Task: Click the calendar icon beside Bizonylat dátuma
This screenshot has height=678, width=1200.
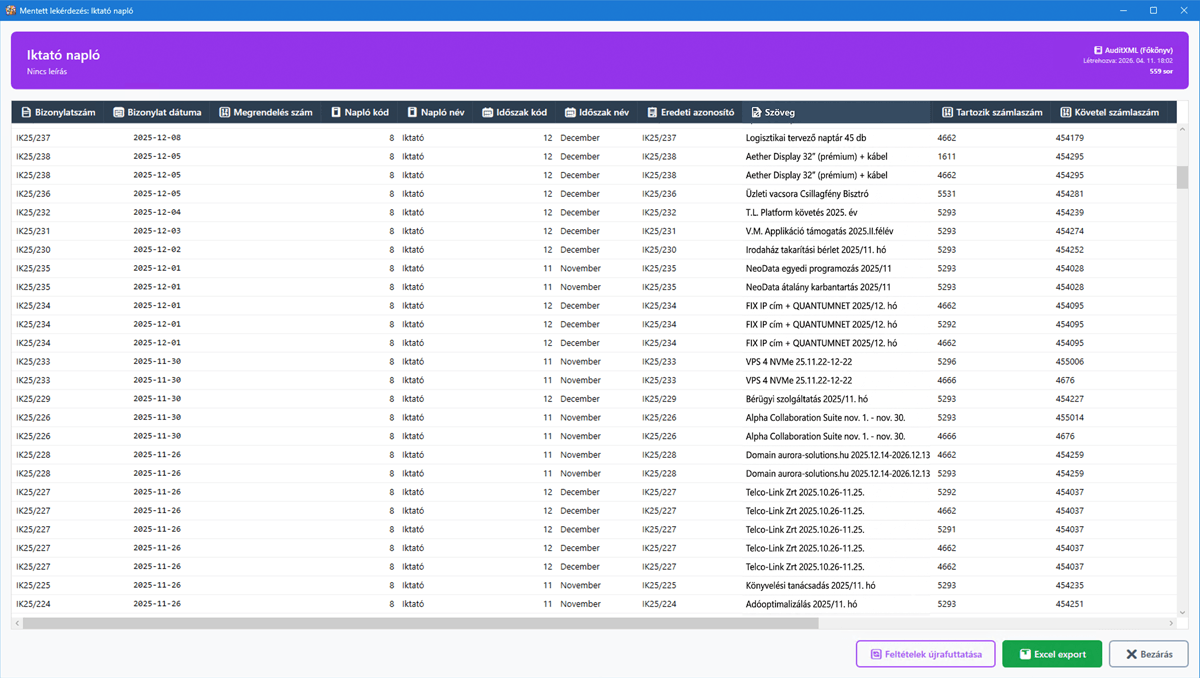Action: (119, 113)
